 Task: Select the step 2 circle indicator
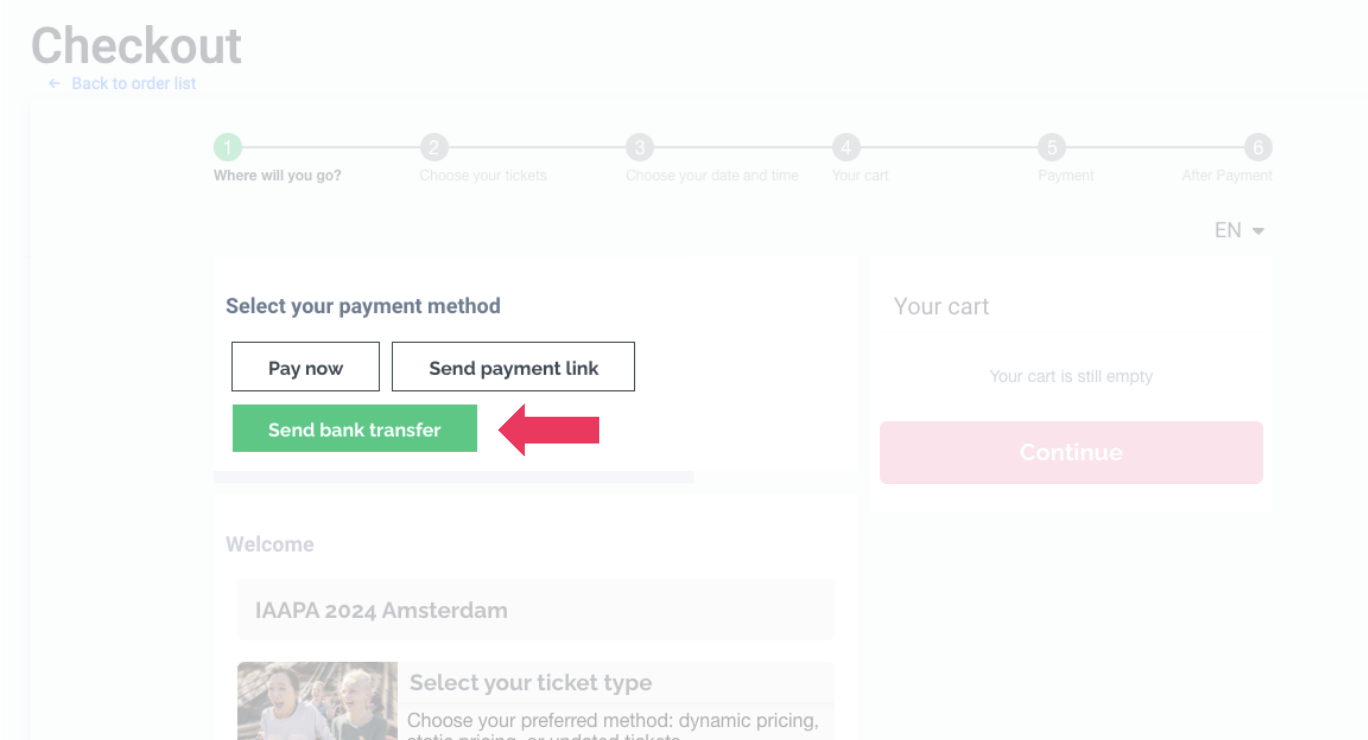(x=433, y=148)
